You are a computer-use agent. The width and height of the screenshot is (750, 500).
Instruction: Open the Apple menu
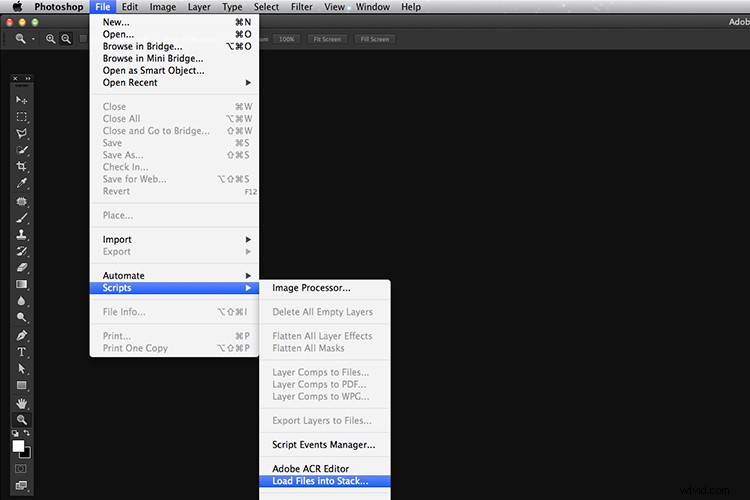[x=16, y=7]
